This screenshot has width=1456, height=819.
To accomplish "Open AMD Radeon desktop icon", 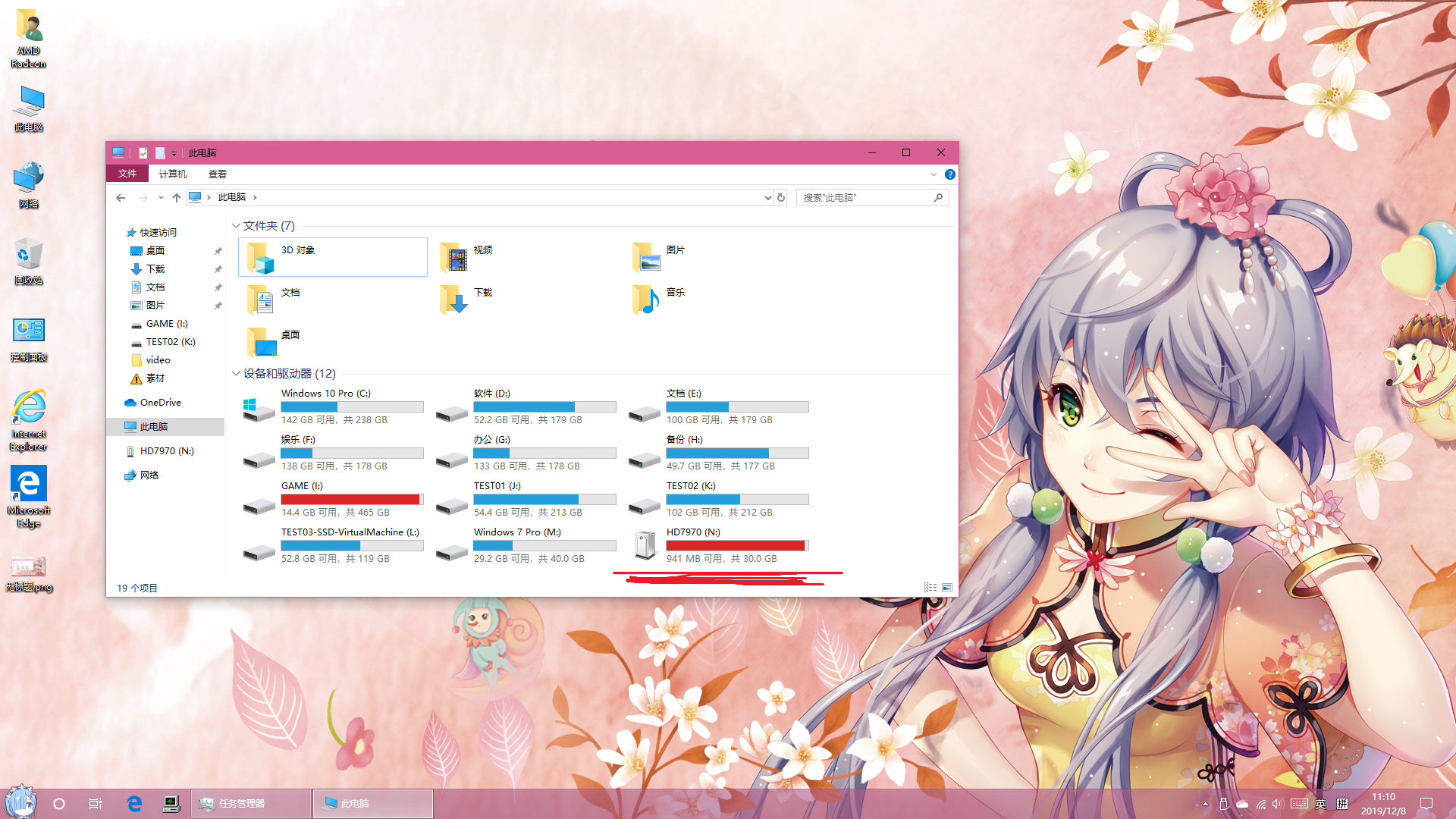I will pos(29,38).
